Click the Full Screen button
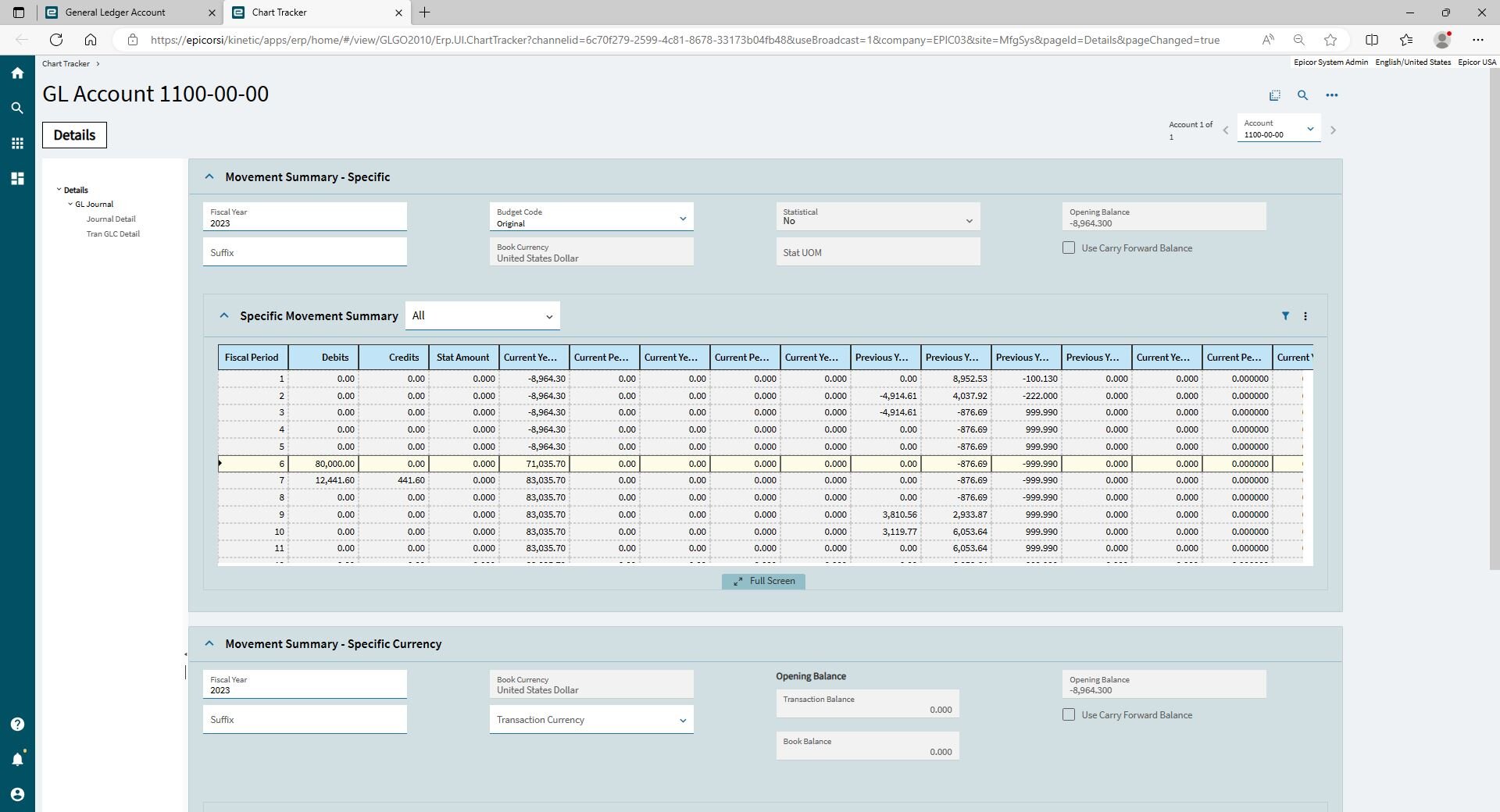 (x=763, y=582)
